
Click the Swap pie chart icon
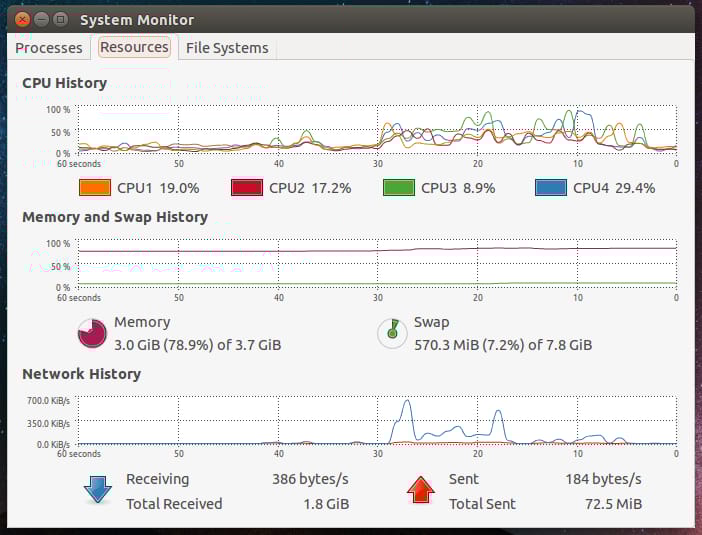pos(392,333)
